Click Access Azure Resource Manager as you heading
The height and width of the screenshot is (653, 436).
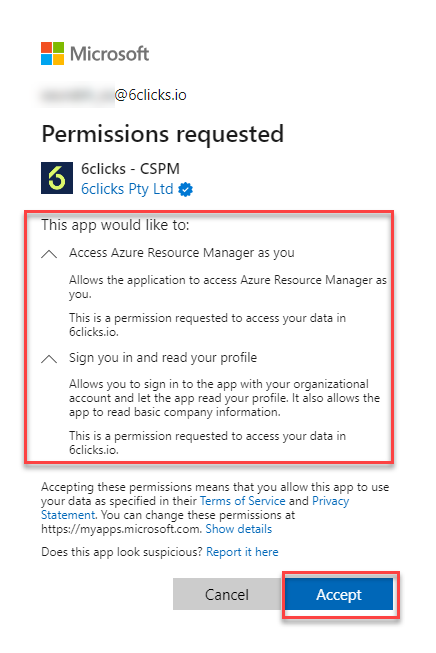click(182, 253)
